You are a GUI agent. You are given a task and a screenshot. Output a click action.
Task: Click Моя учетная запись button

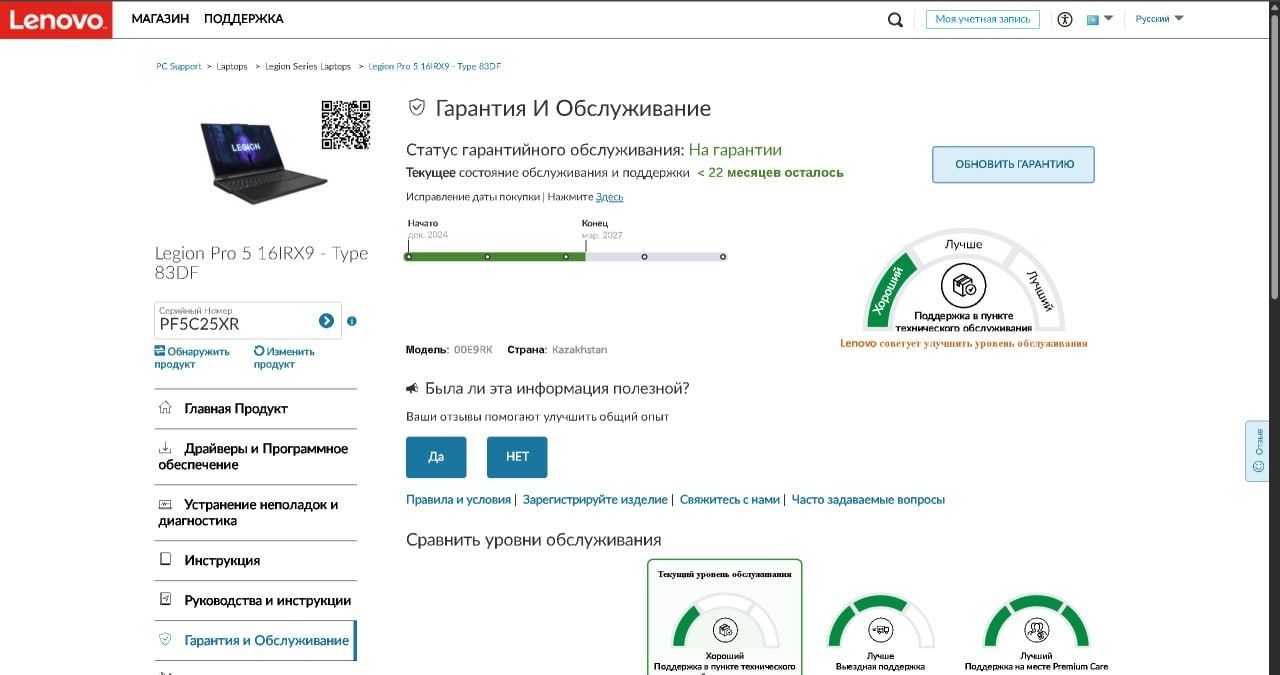click(x=982, y=19)
